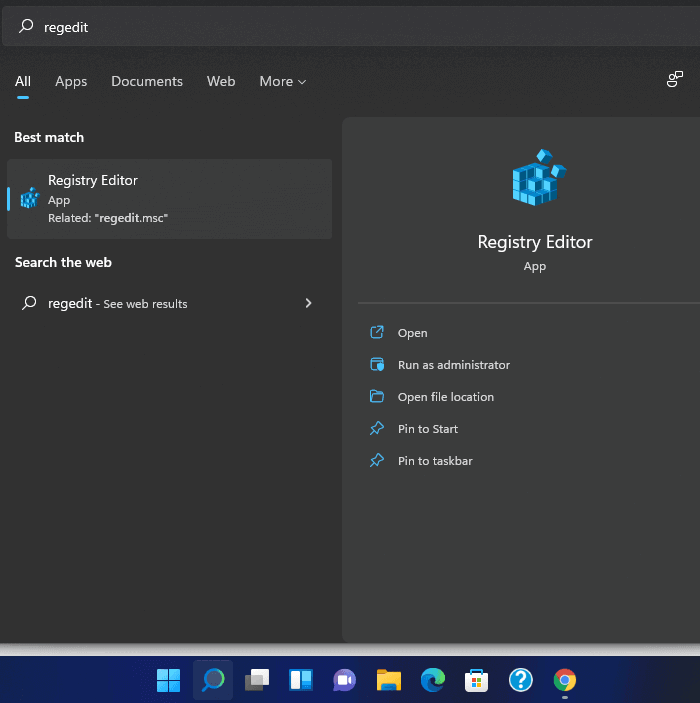
Task: Click Pin to taskbar
Action: (435, 461)
